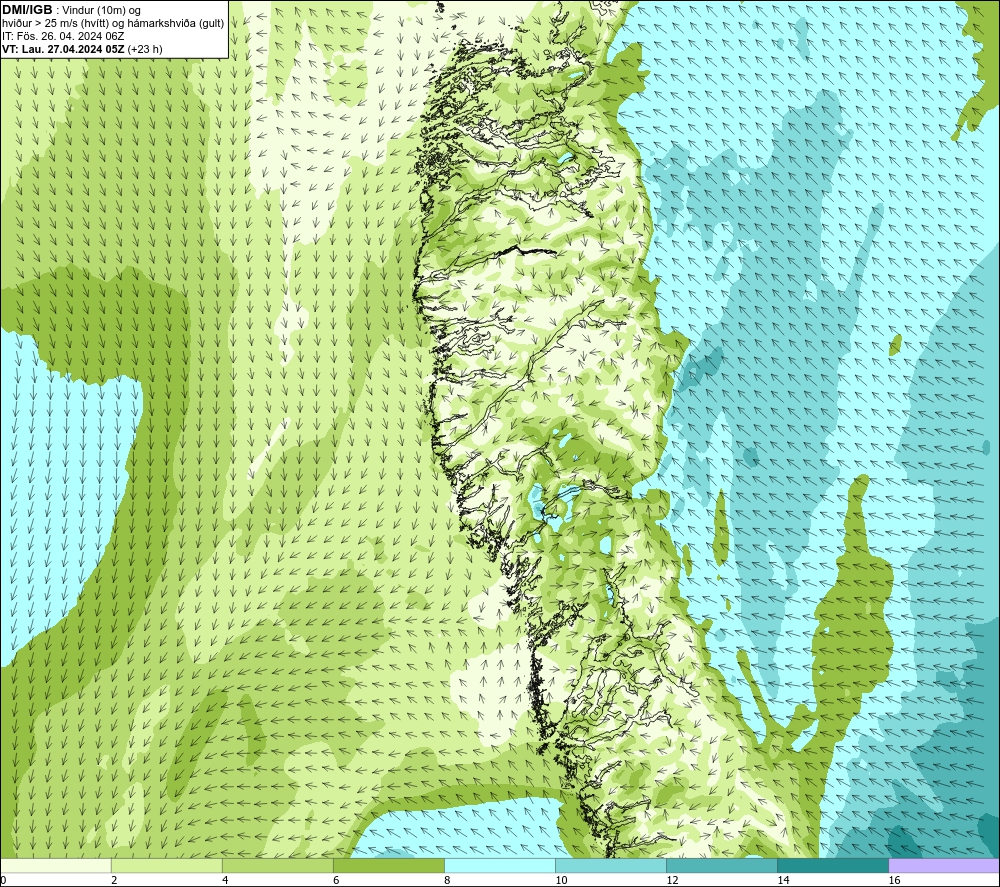
Task: Select the lavender above-16 m/s swatch
Action: [945, 865]
